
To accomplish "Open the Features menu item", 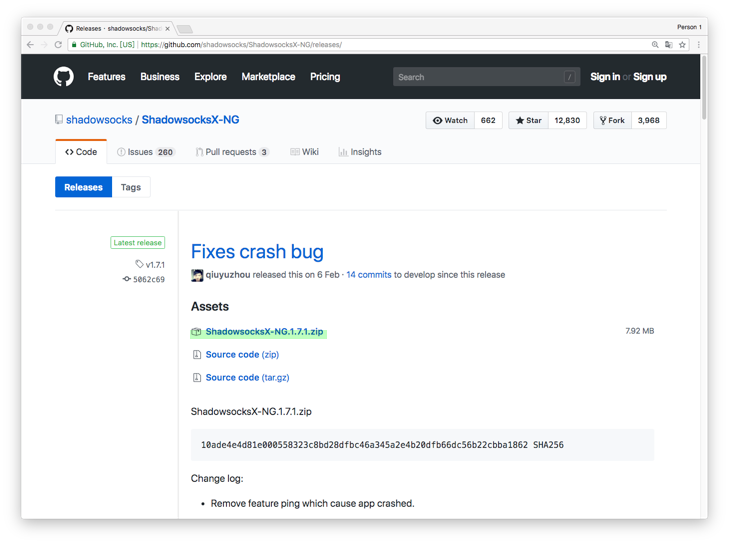I will (x=106, y=77).
